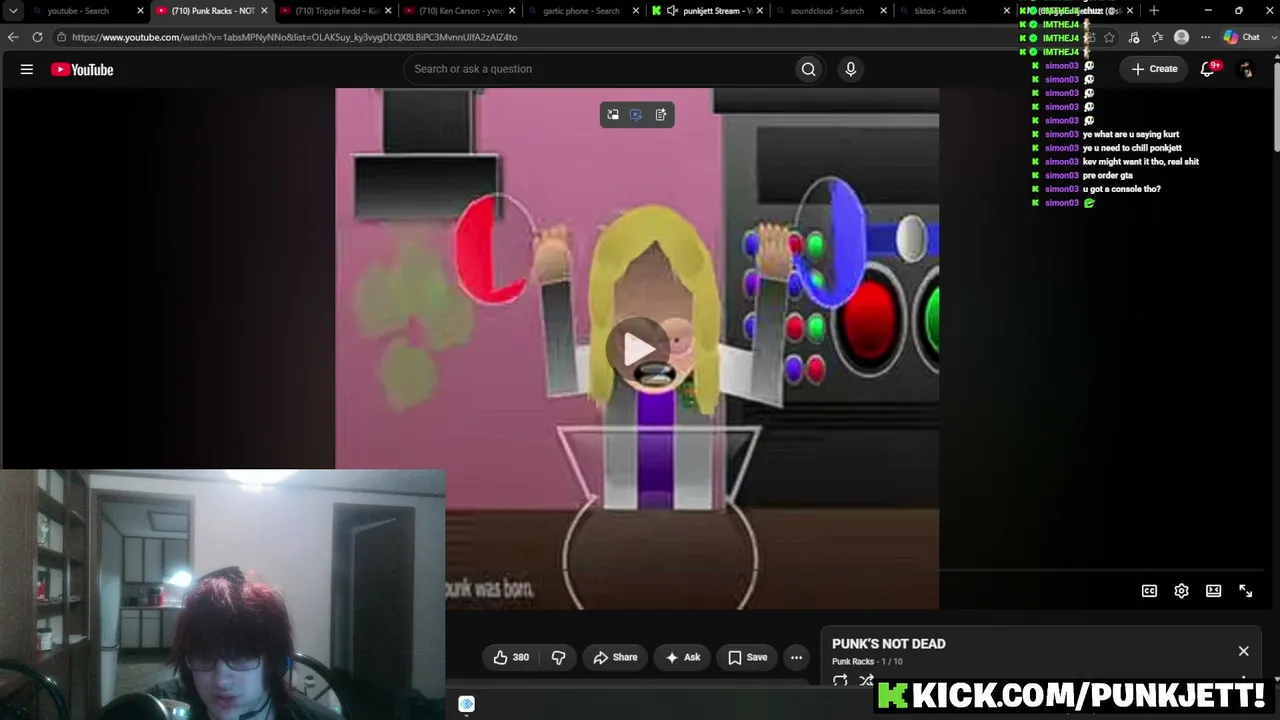Click chat message 'u got a console tho?'
1280x720 pixels.
(x=1121, y=189)
